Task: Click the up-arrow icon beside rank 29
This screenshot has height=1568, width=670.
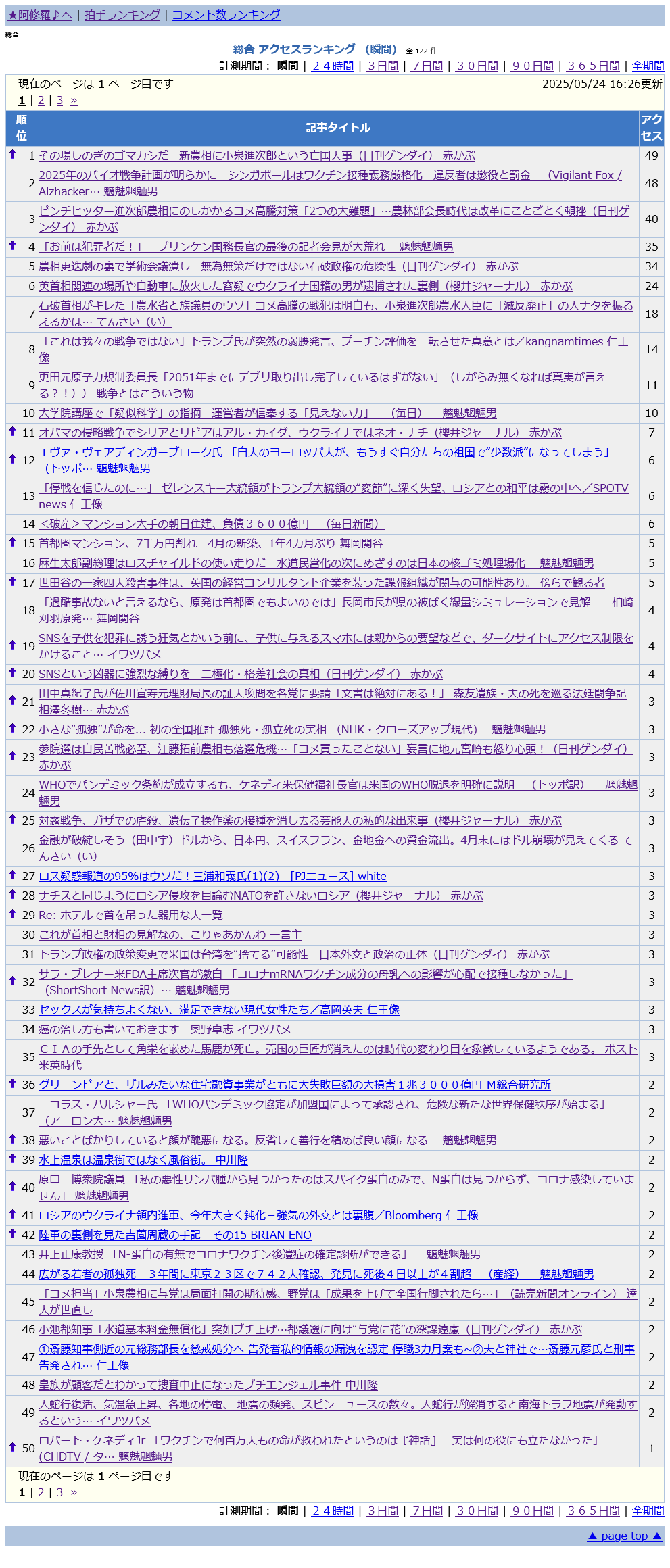Action: 12,914
